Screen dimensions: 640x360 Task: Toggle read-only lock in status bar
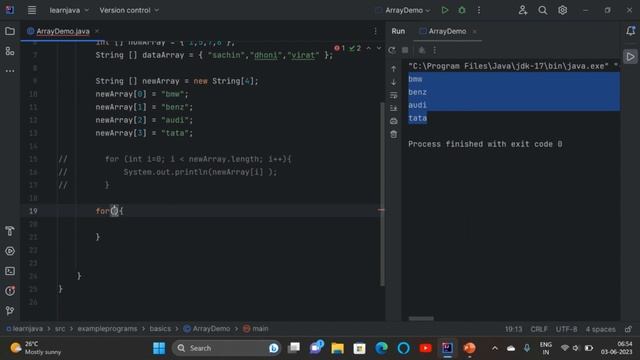[x=629, y=329]
